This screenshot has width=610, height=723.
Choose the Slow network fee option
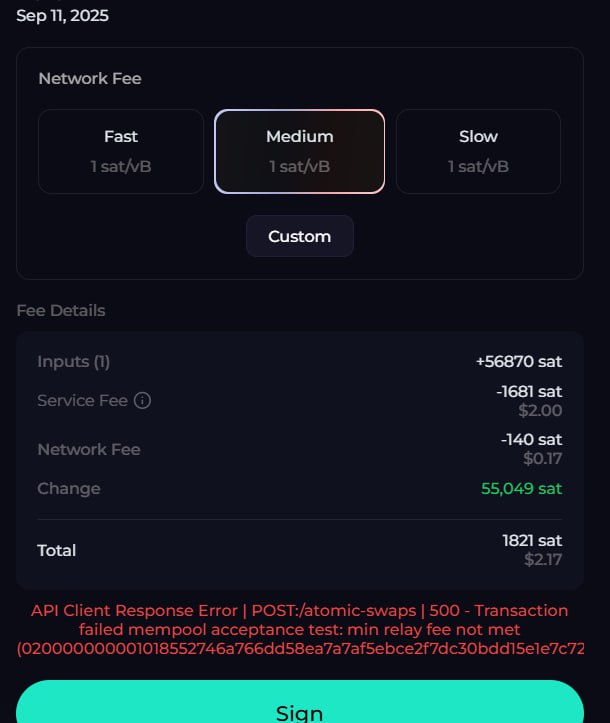(x=478, y=151)
